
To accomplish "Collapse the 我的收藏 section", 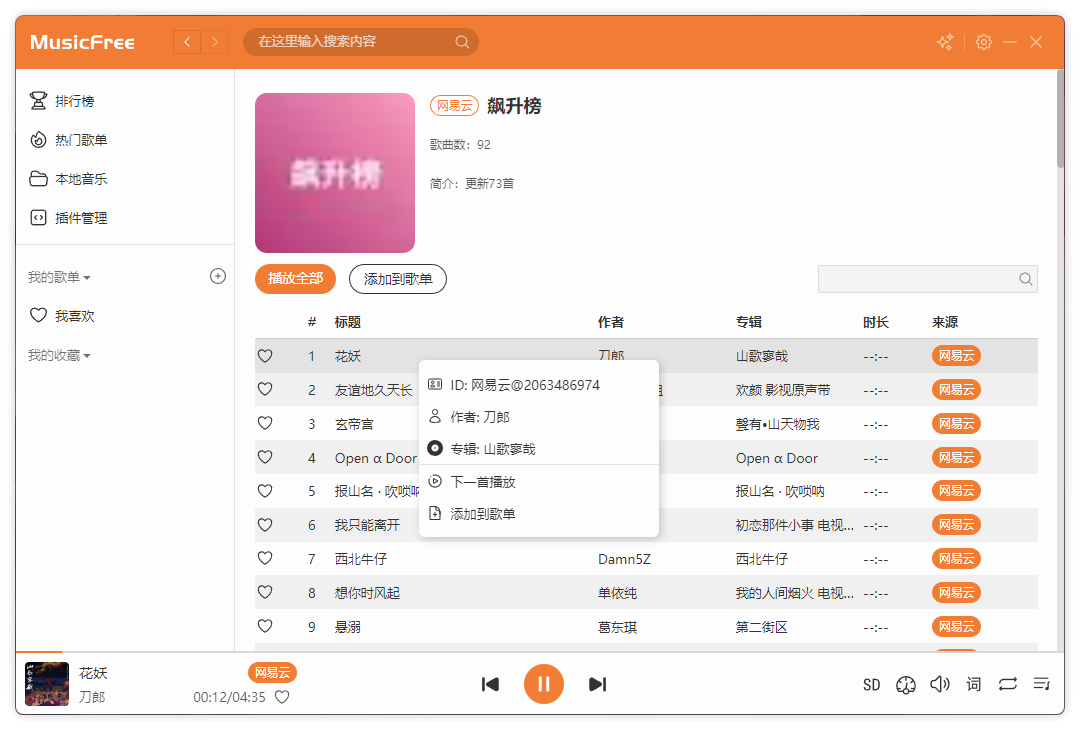I will click(x=59, y=355).
